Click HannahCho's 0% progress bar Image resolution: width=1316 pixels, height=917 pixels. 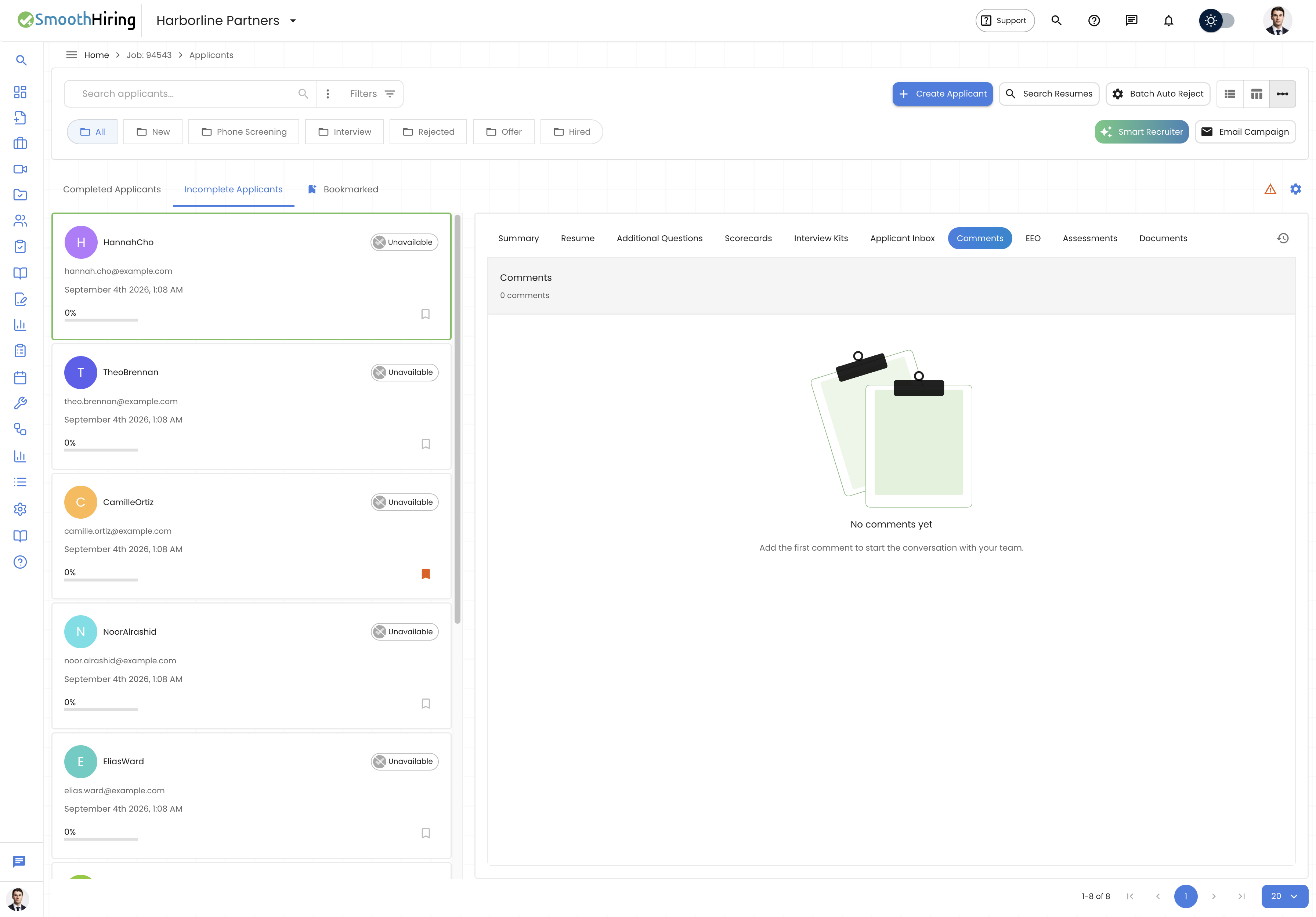click(101, 320)
